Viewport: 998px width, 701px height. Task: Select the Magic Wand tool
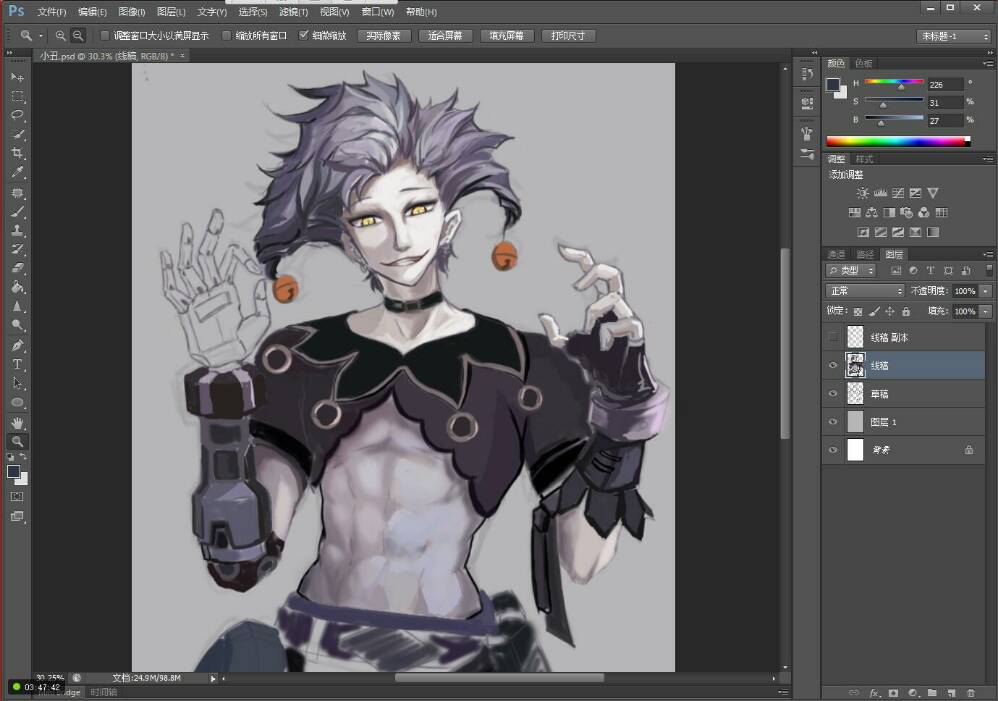click(17, 134)
